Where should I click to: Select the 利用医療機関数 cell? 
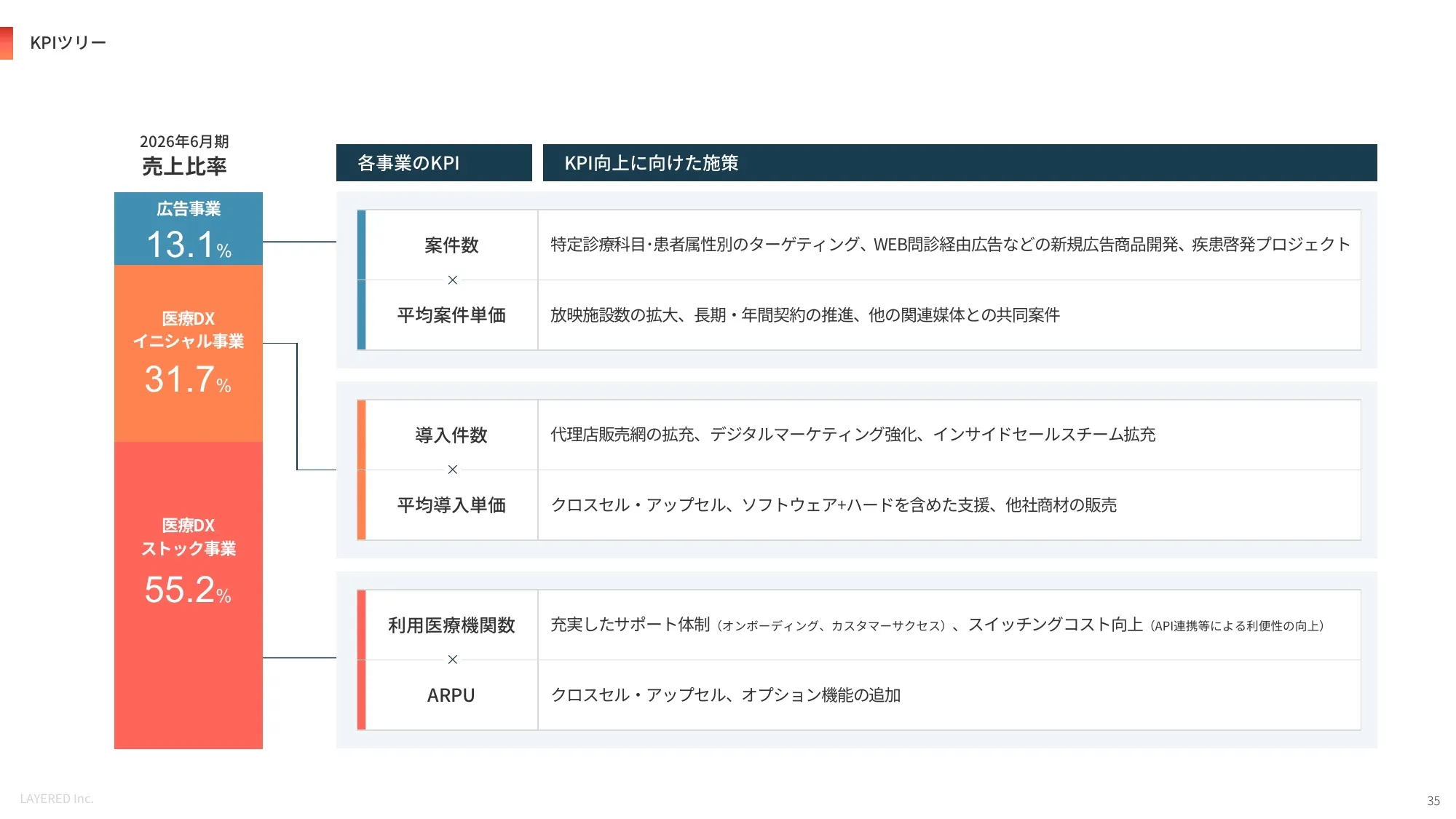[451, 625]
